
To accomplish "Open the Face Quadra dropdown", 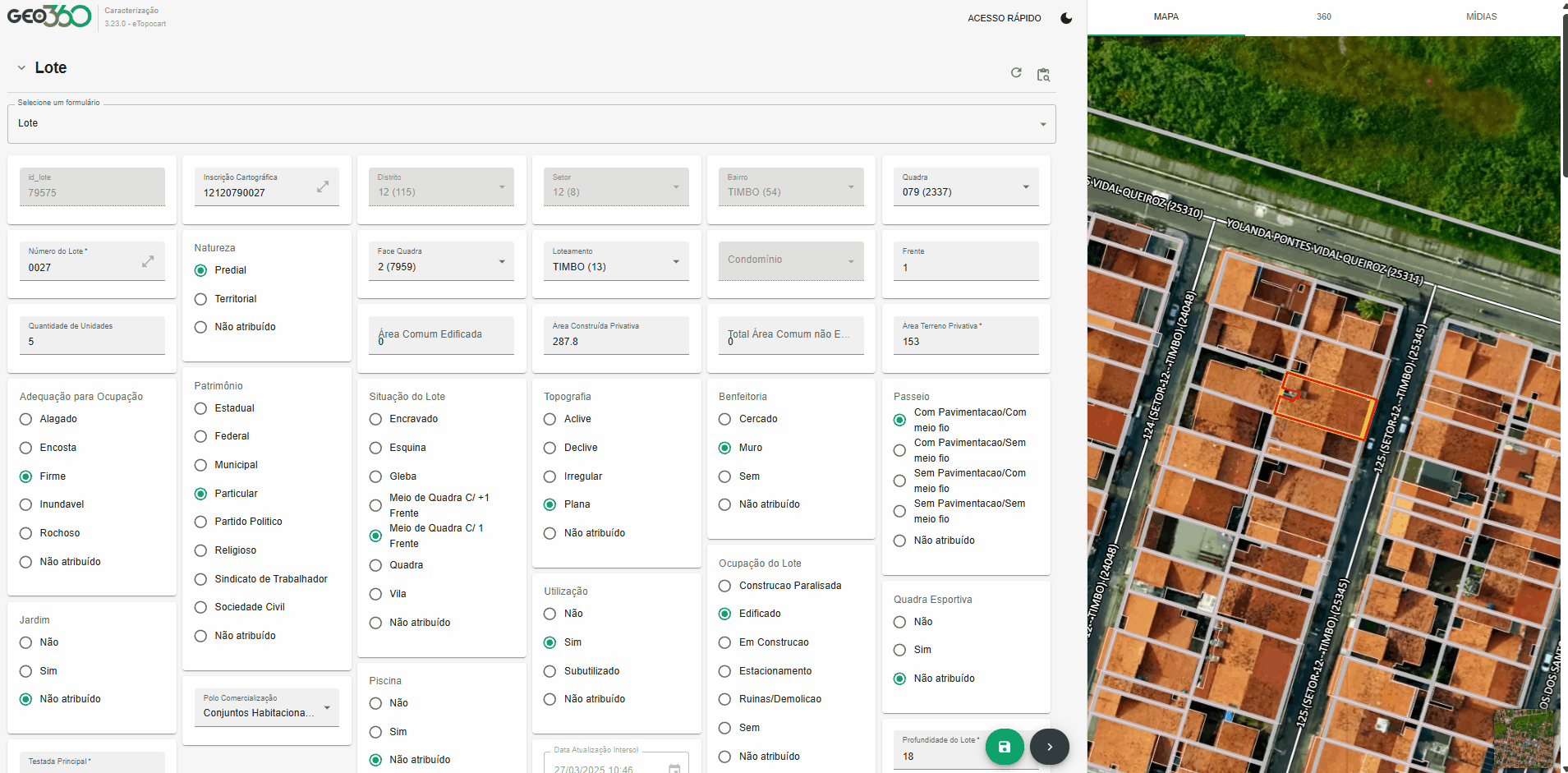I will tap(441, 261).
